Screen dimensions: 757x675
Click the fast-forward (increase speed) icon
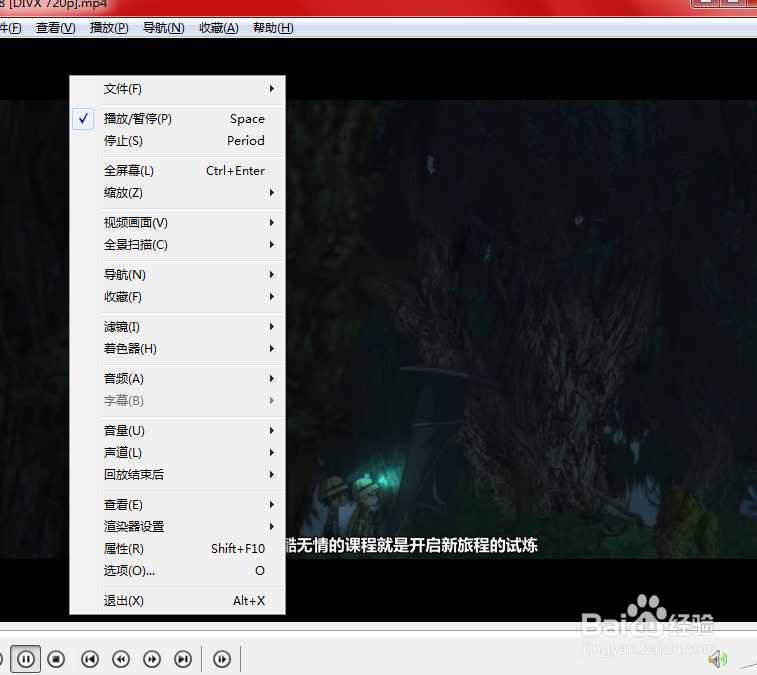tap(152, 659)
